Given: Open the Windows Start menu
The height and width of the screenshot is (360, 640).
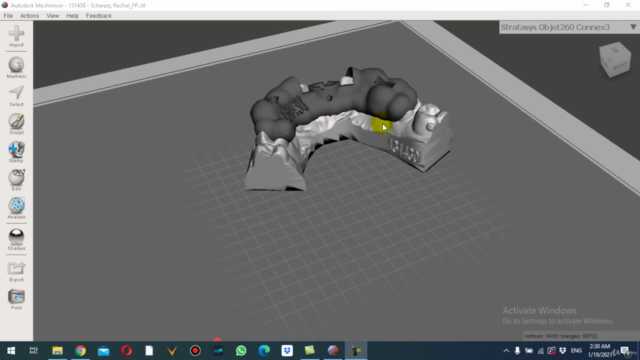Looking at the screenshot, I should [11, 351].
